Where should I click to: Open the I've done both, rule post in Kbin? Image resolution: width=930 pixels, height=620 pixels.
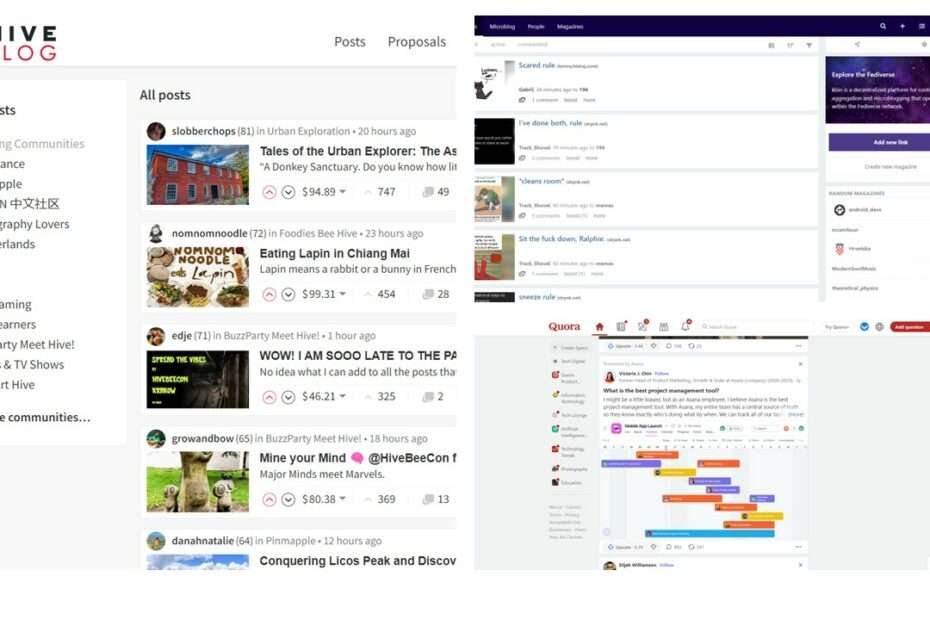tap(550, 123)
